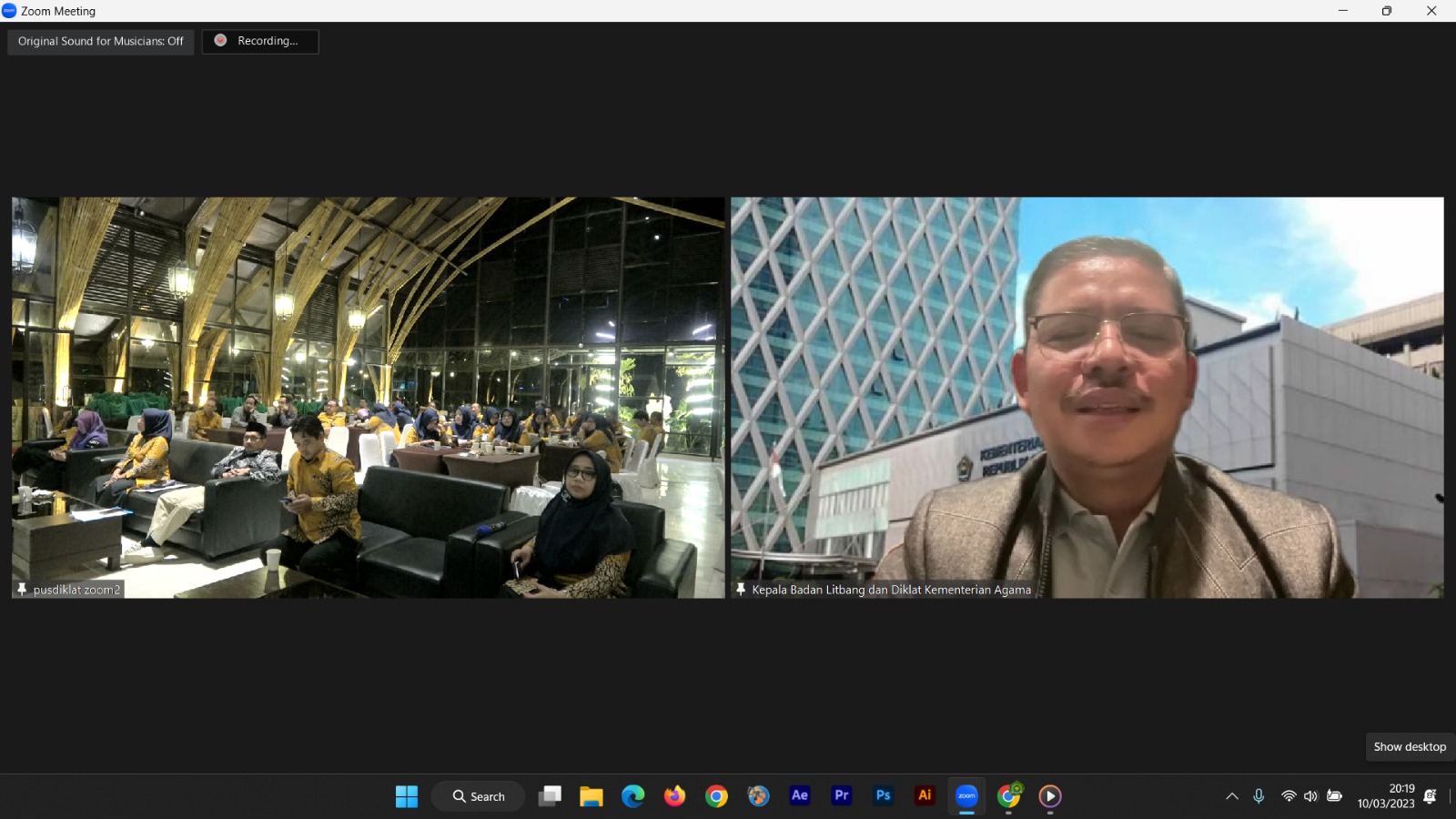
Task: Open the volume control in tray
Action: (x=1310, y=796)
